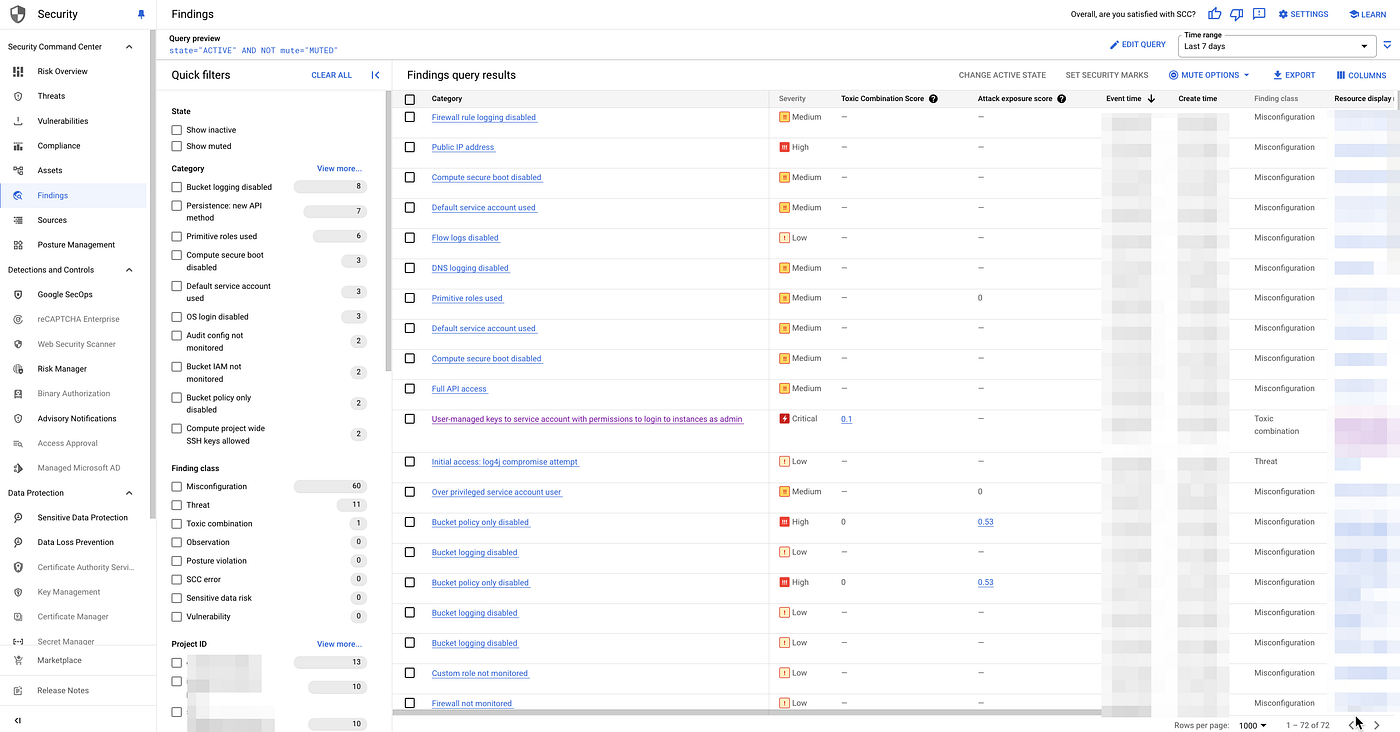This screenshot has height=732, width=1400.
Task: Click the Assets sidebar icon
Action: pyautogui.click(x=18, y=171)
